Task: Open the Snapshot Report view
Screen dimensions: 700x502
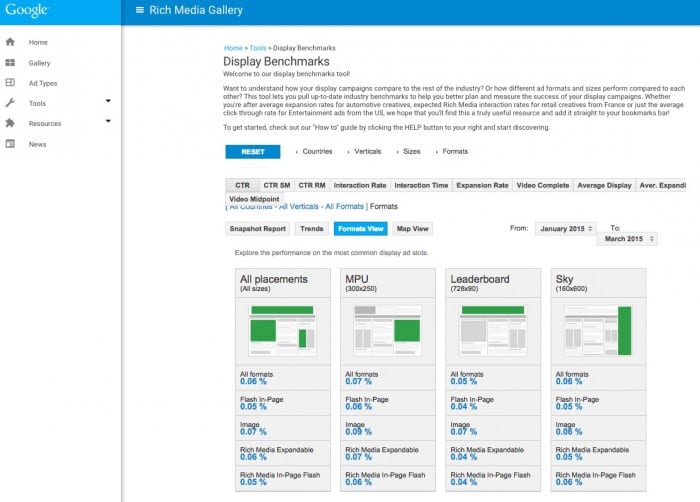Action: point(258,229)
